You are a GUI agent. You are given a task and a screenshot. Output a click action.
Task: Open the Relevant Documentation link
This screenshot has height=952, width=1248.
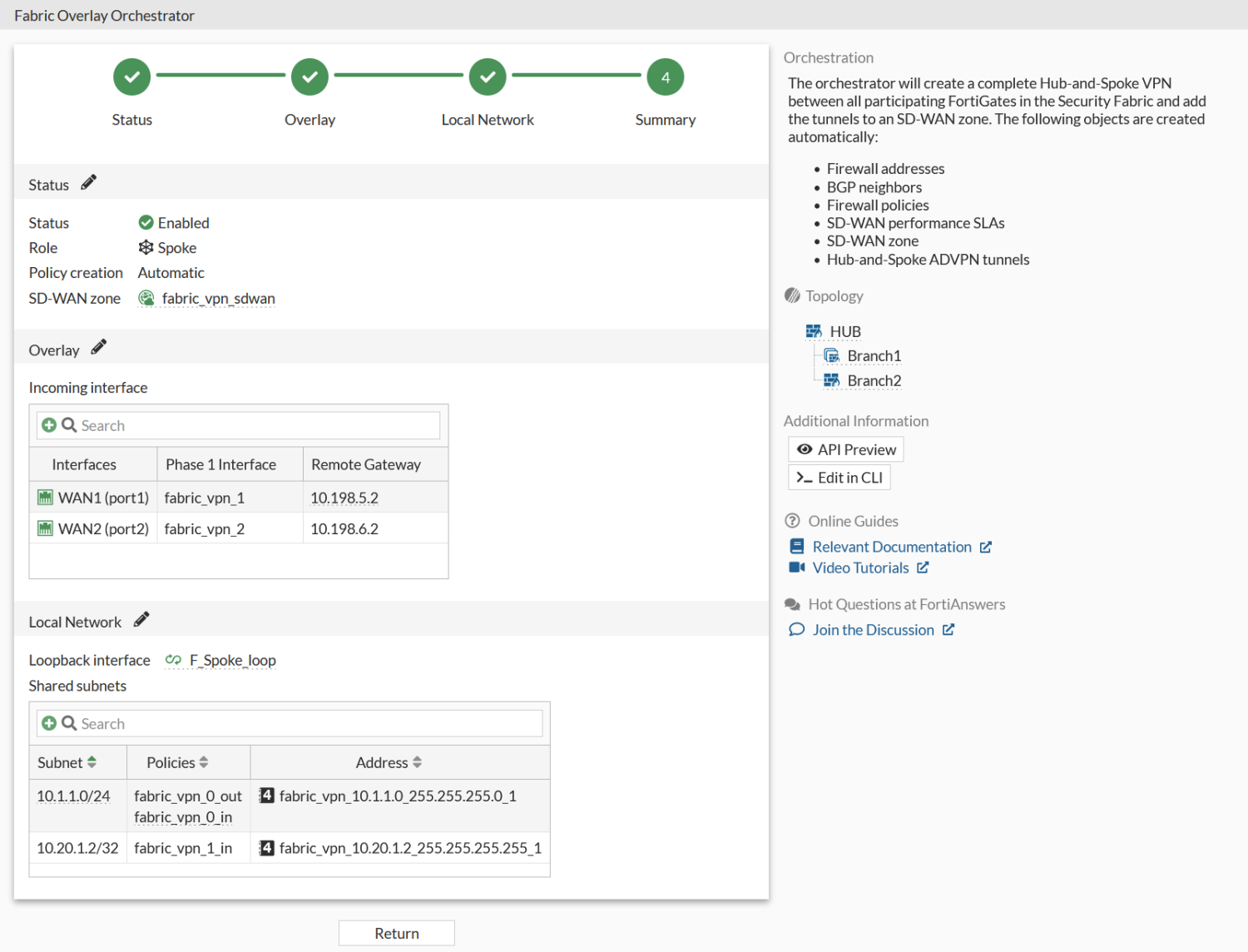(891, 546)
